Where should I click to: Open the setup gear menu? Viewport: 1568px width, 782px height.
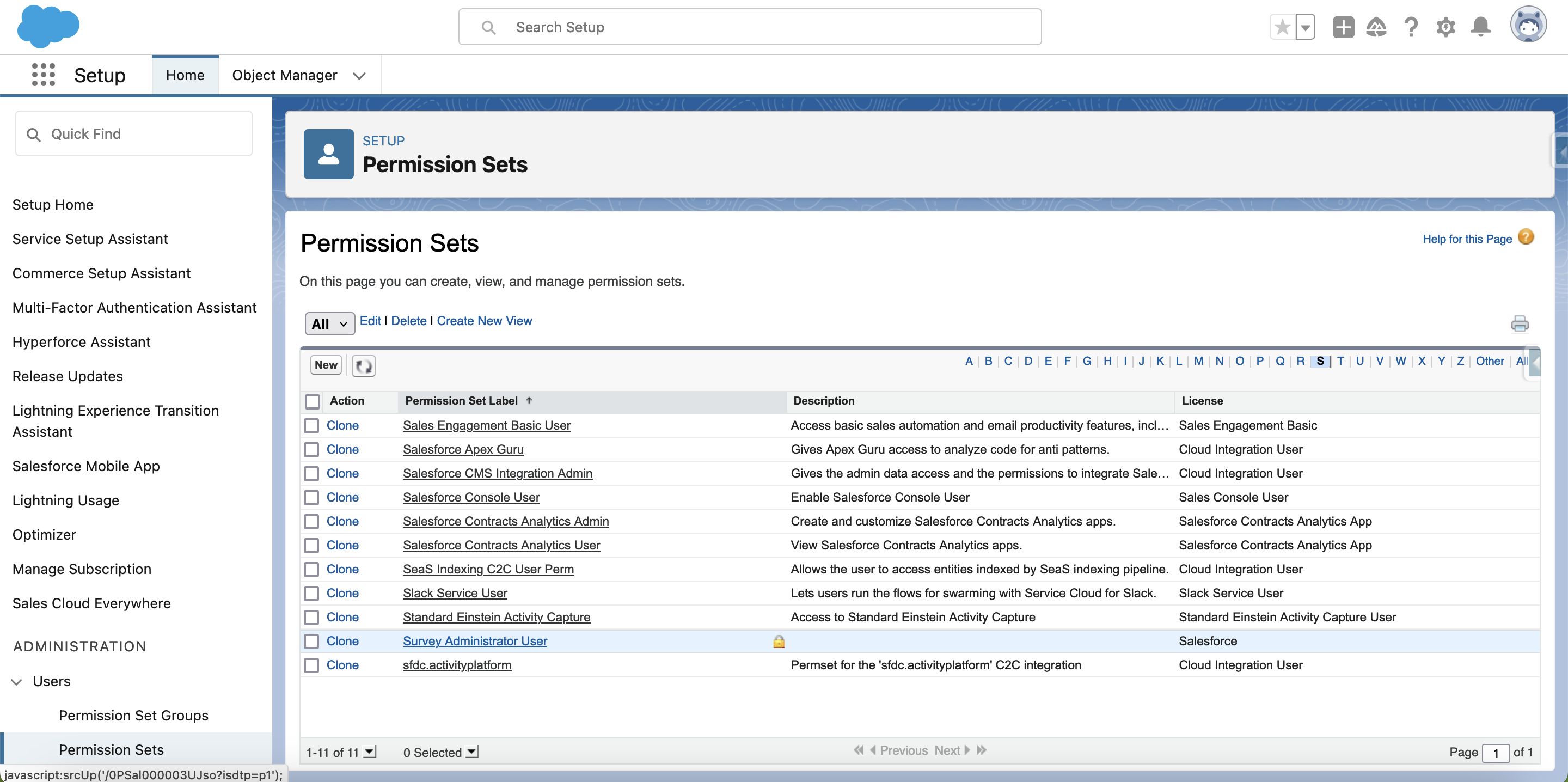(x=1445, y=27)
